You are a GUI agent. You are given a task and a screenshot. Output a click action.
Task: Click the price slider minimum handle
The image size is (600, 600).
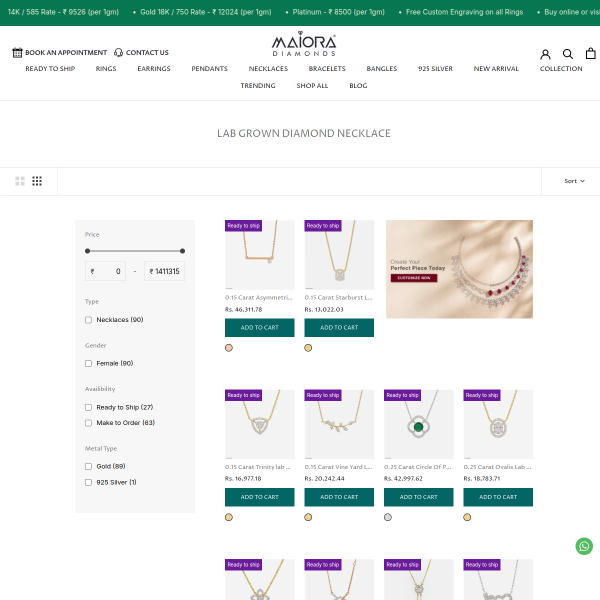[x=88, y=251]
